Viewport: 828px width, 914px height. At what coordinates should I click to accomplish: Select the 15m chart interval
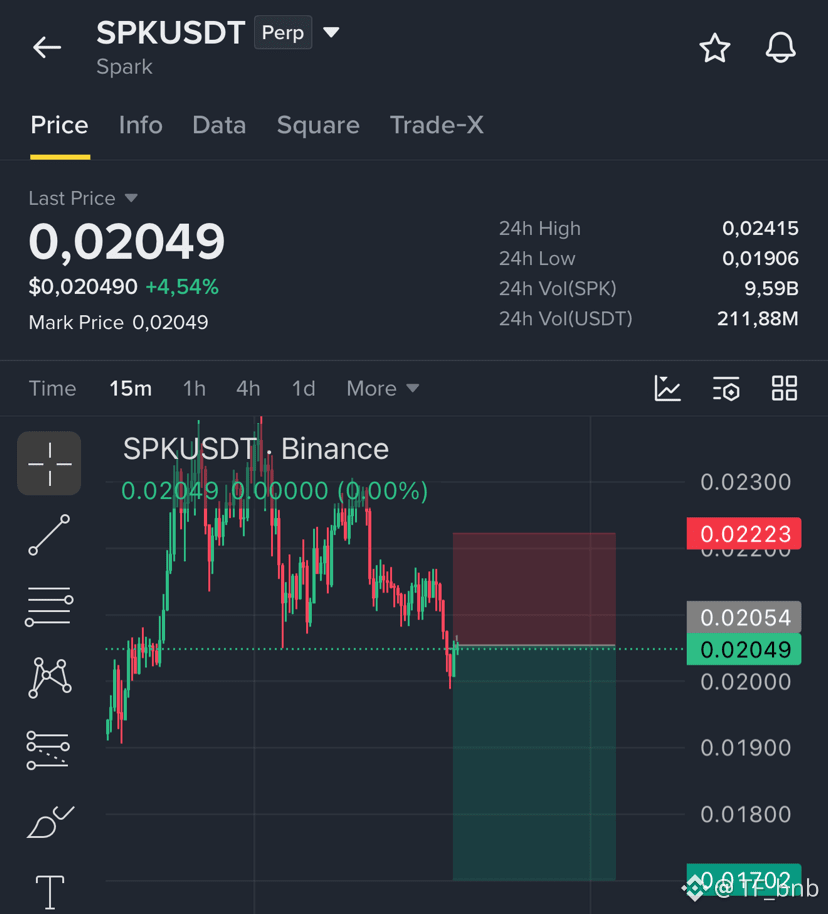[x=131, y=388]
